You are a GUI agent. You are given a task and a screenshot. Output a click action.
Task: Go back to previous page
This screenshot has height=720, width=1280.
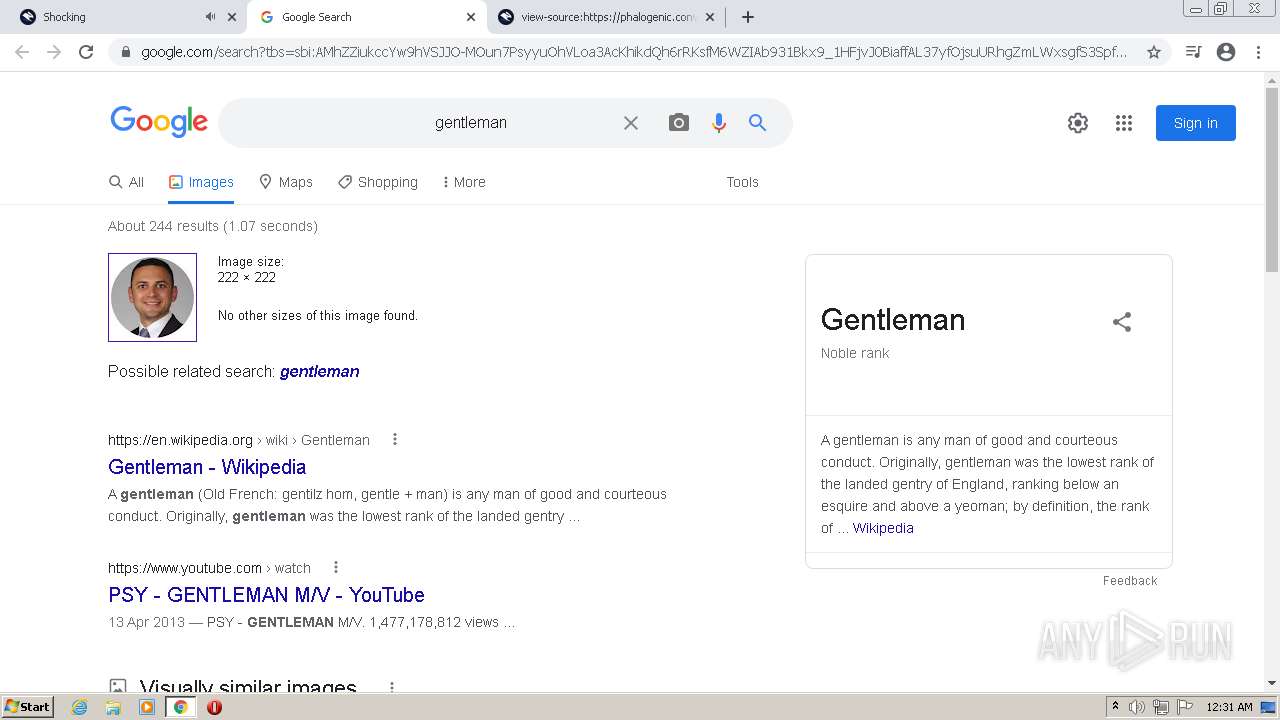pos(22,52)
